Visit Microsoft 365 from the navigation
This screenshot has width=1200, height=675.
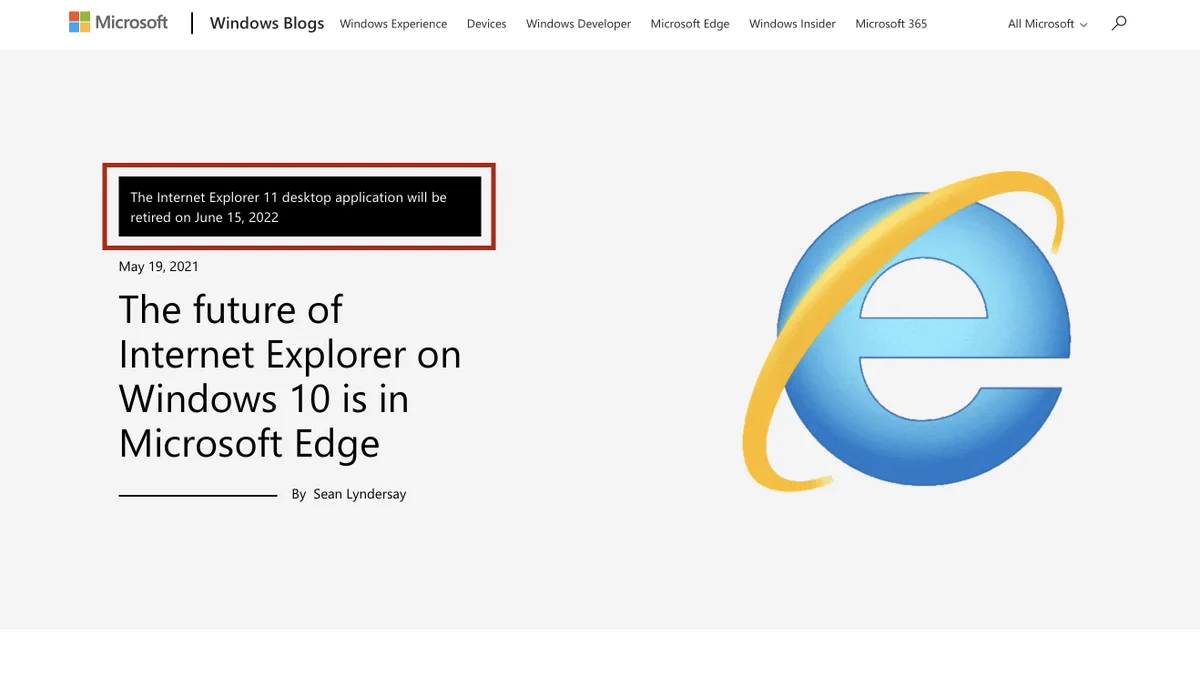click(891, 23)
